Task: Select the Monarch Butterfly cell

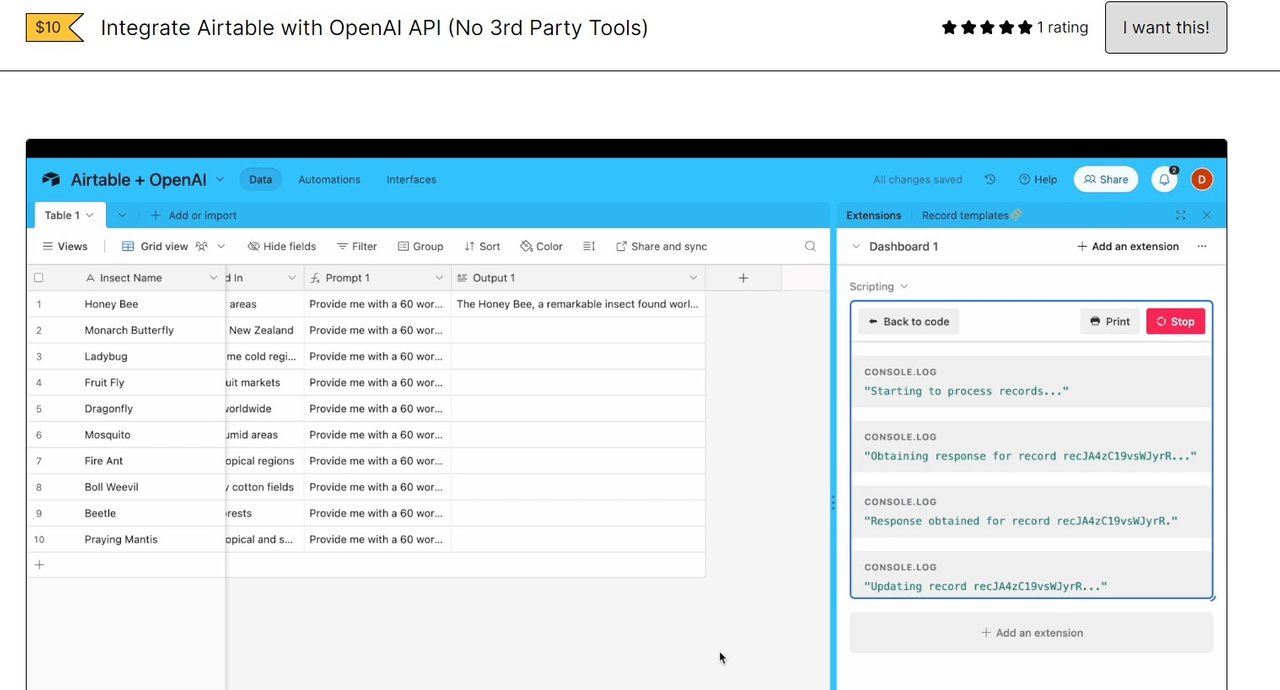Action: (126, 330)
